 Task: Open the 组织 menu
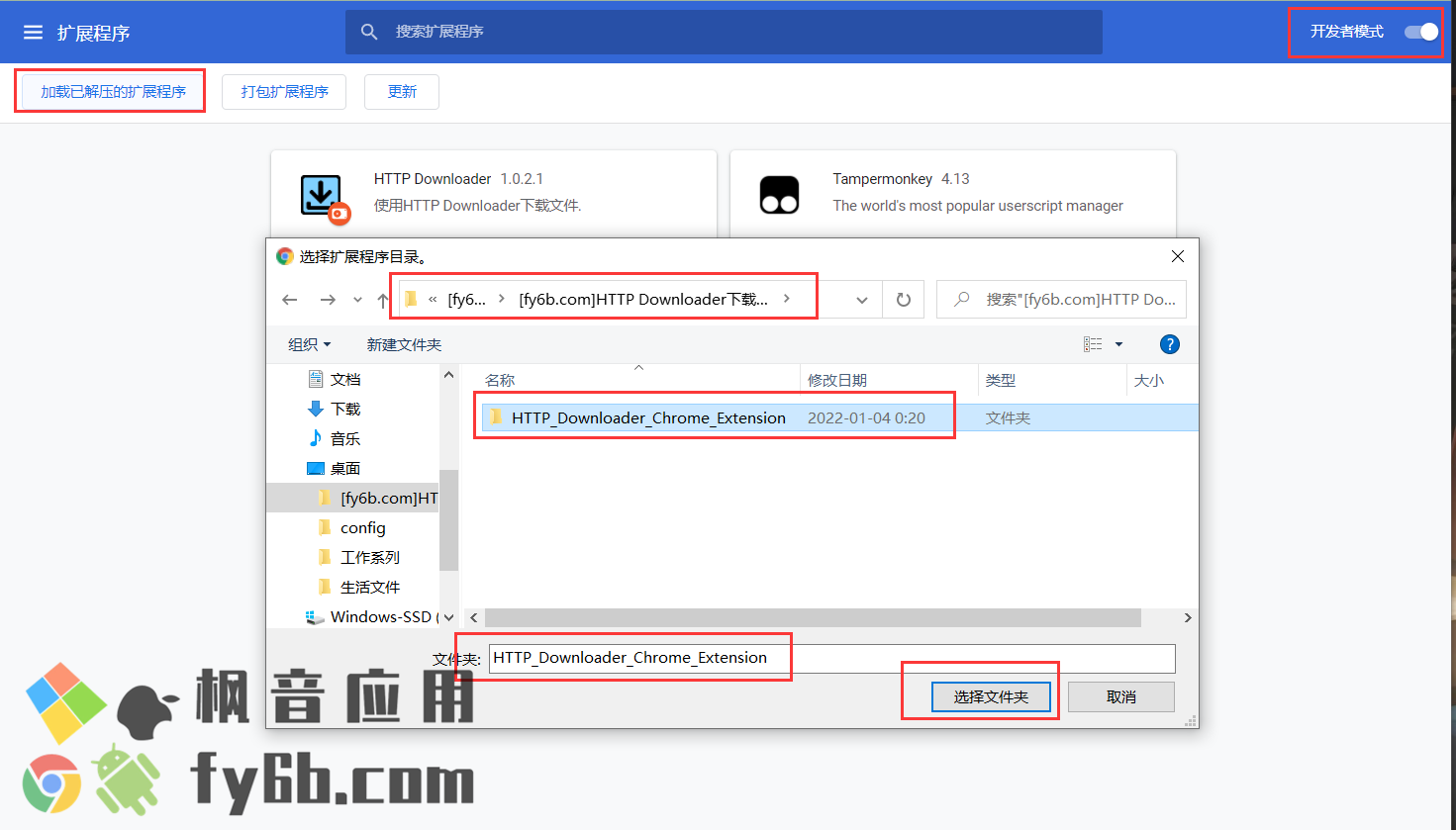(309, 344)
